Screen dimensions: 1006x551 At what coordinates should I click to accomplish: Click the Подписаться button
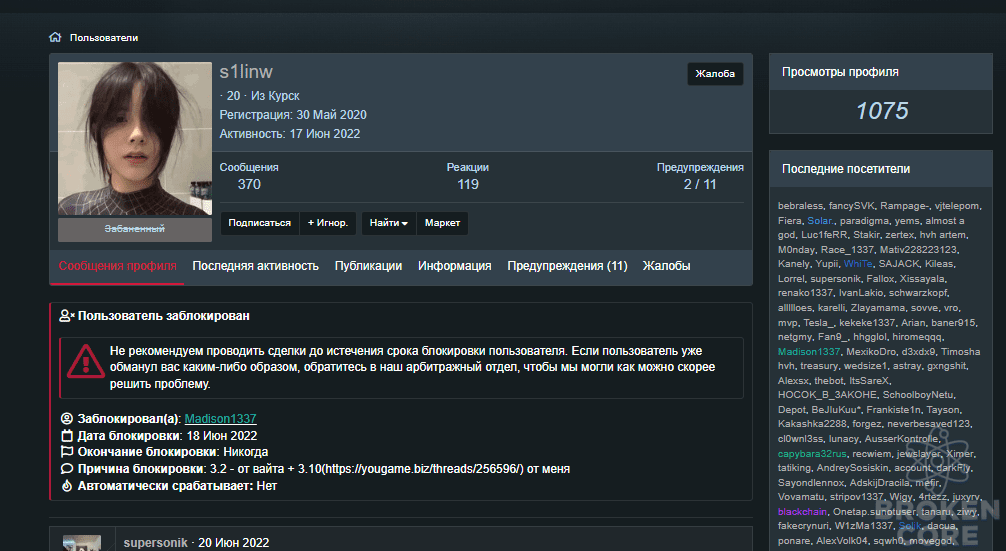tap(259, 223)
